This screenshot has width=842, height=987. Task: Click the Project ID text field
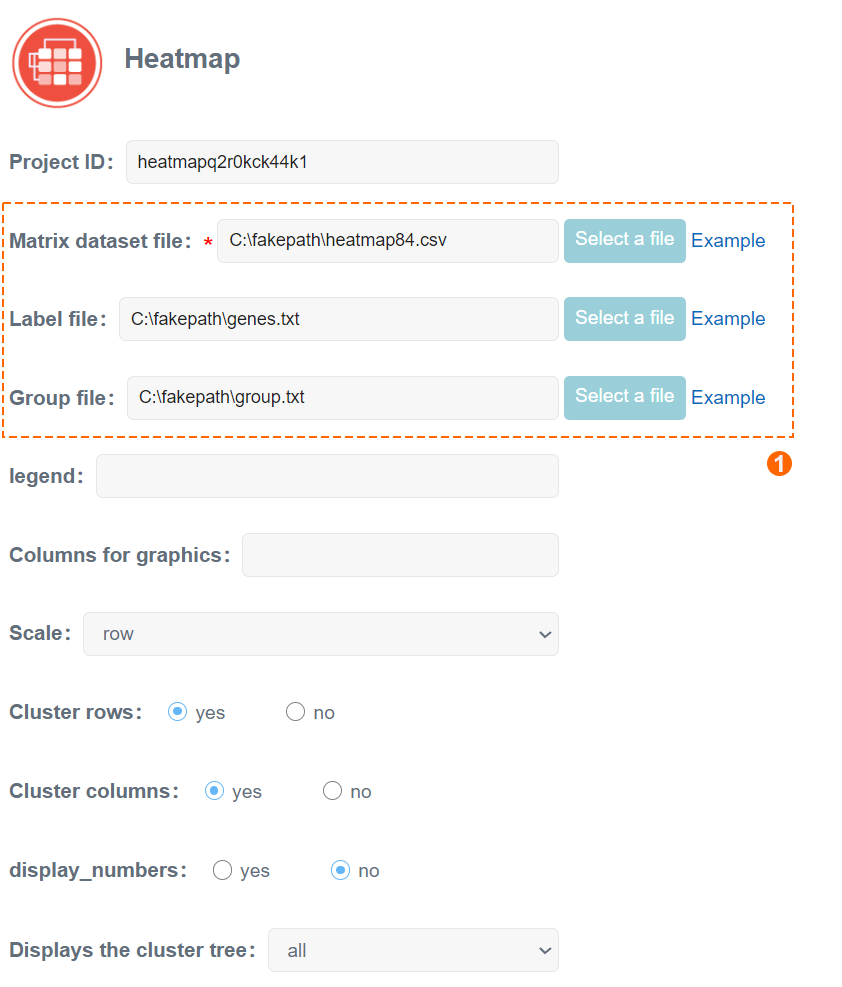(342, 162)
